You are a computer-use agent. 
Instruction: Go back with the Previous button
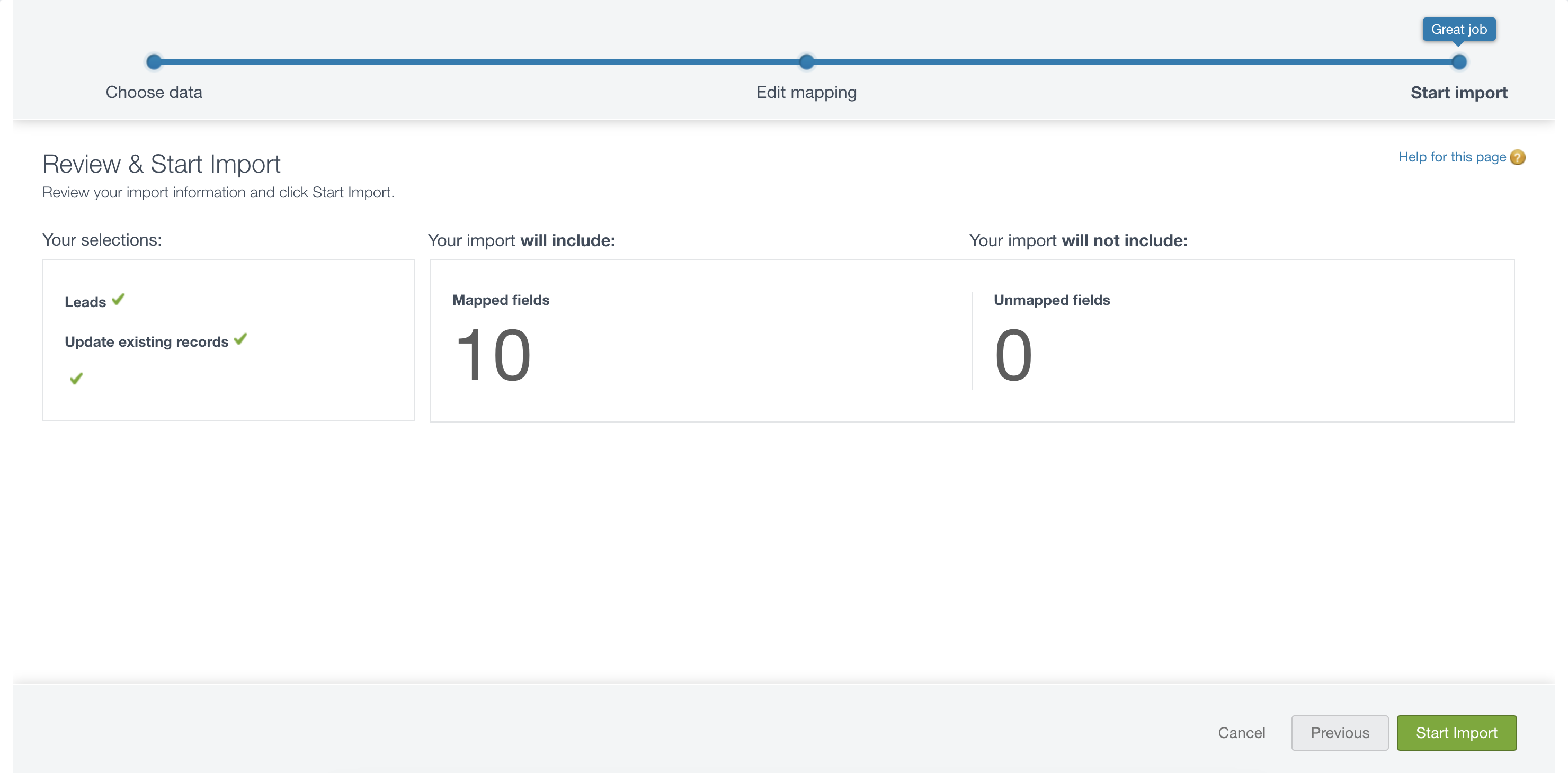[1340, 733]
